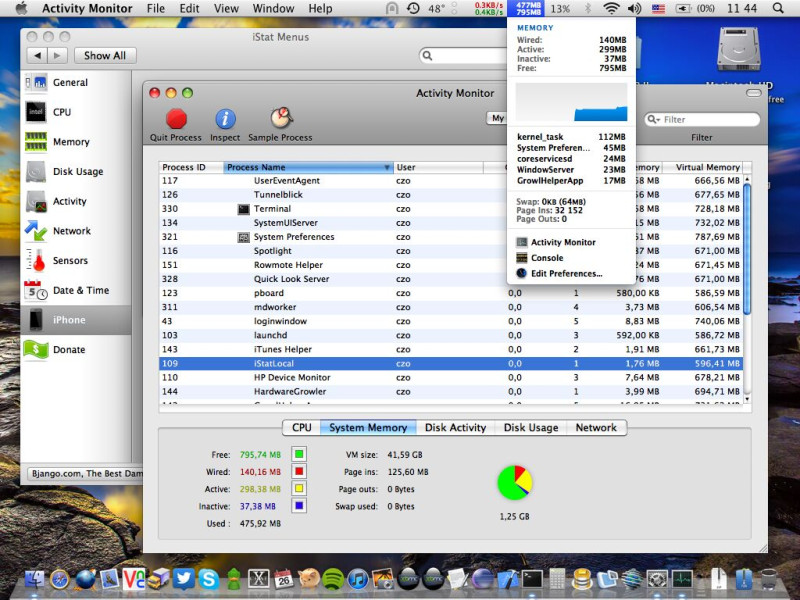Choose Edit Preferences in the iStat memory dropdown

(x=559, y=273)
